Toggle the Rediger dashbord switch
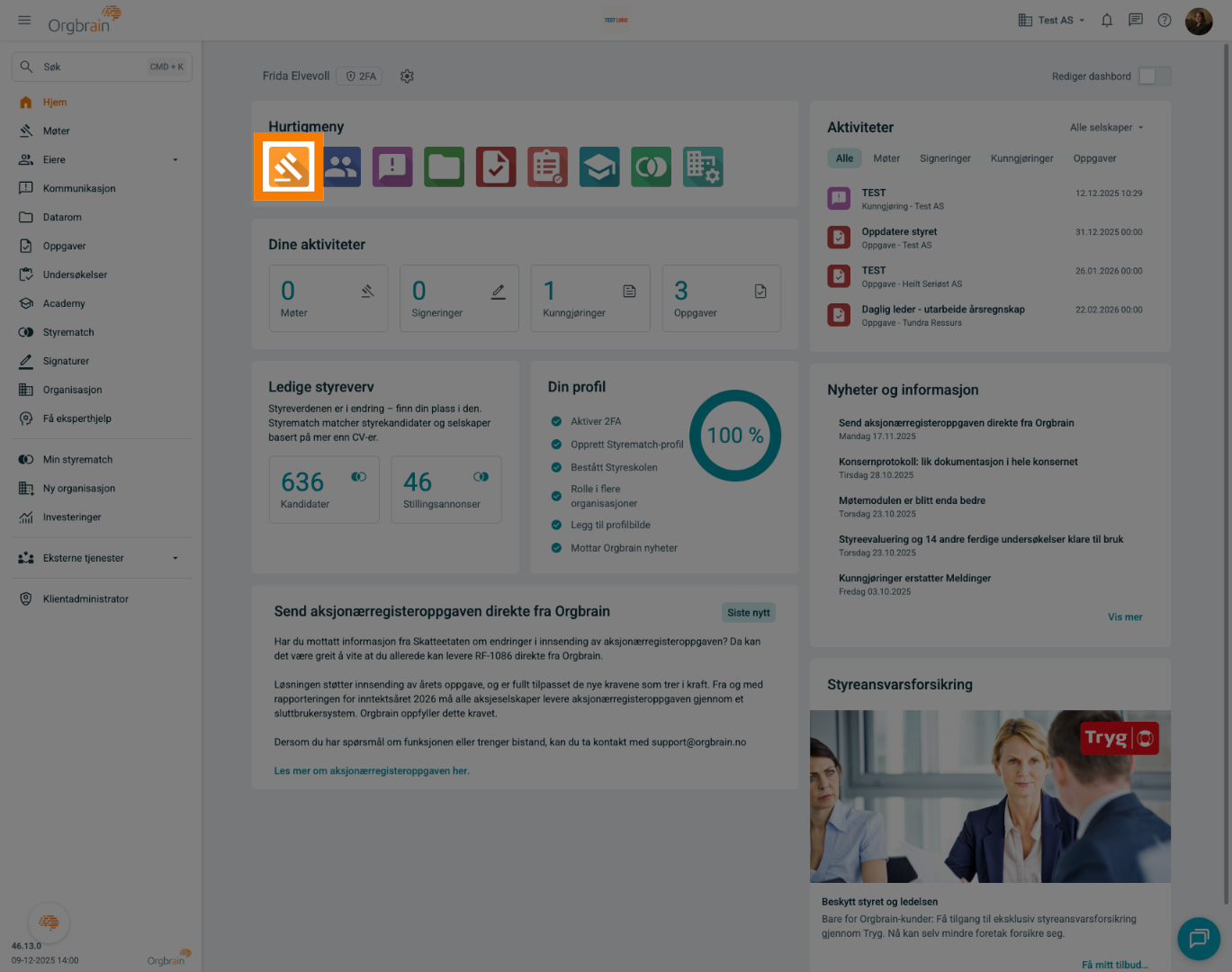The image size is (1232, 972). [1155, 76]
